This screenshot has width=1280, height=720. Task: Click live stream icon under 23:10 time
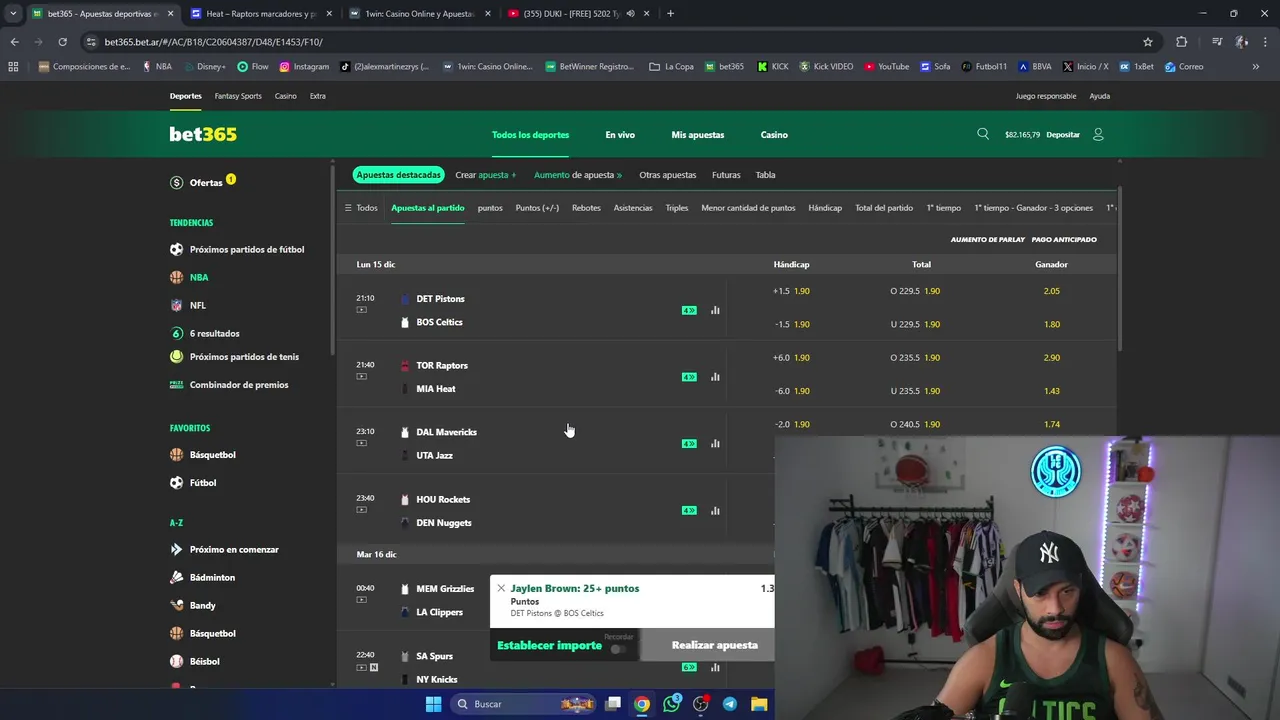361,443
